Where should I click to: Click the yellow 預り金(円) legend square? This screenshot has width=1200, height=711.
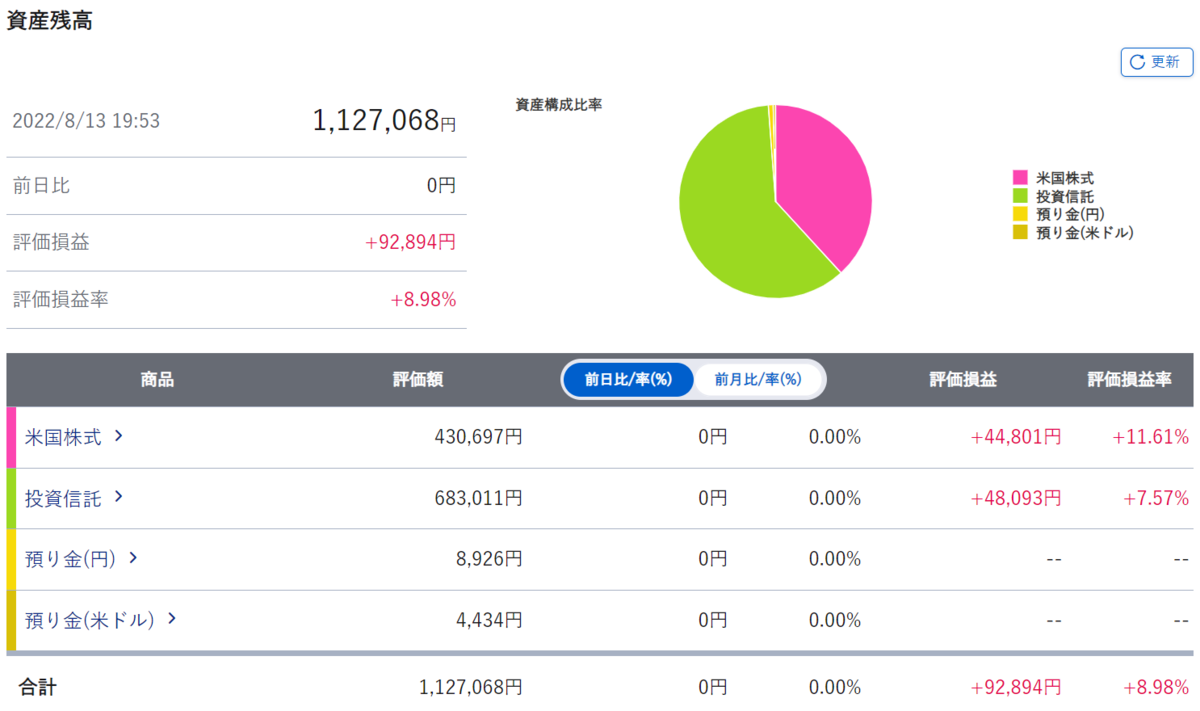click(x=1021, y=214)
